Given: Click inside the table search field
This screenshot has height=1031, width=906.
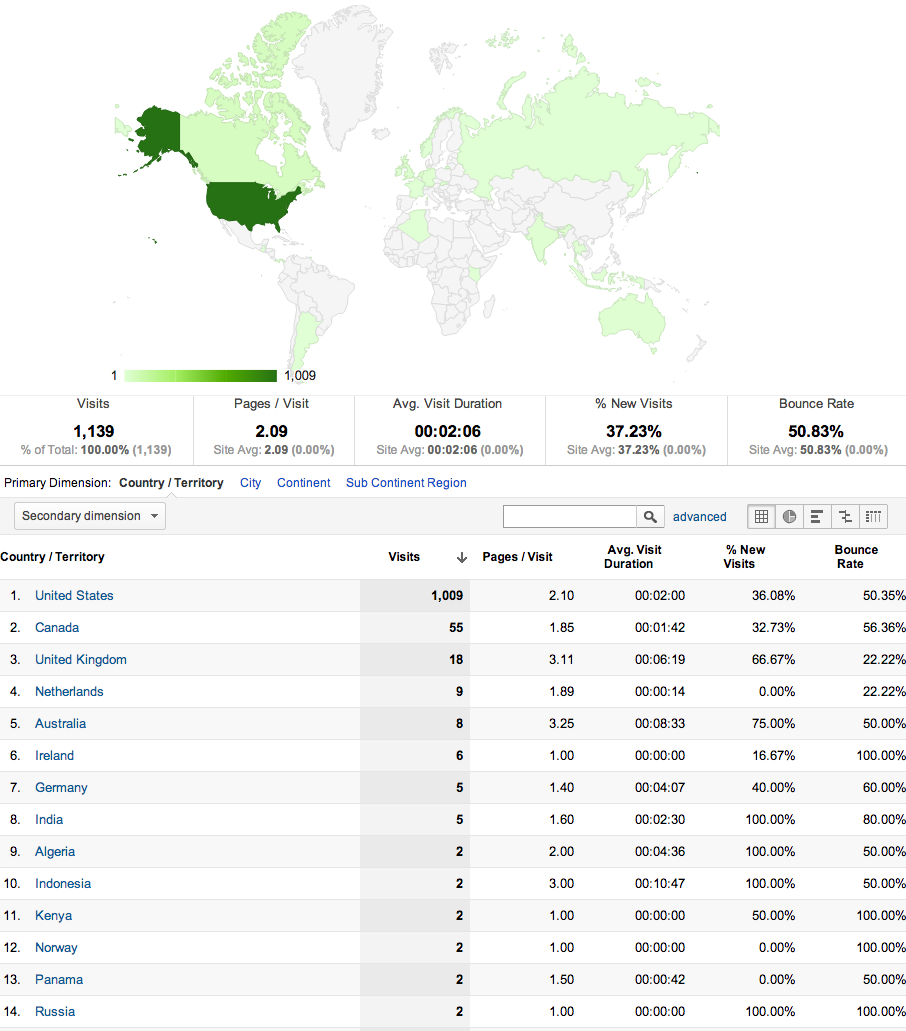Looking at the screenshot, I should tap(569, 517).
